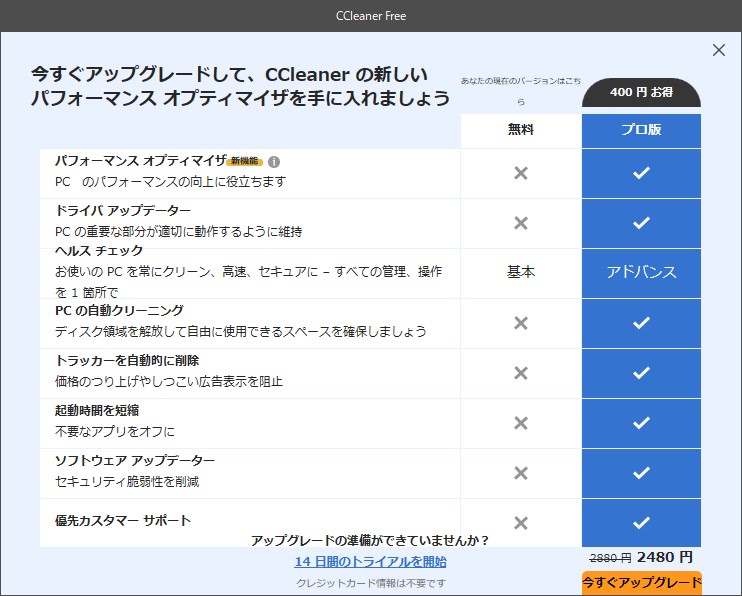Click the description PC の重要な部分が適切に動作するように維持

pyautogui.click(x=178, y=231)
